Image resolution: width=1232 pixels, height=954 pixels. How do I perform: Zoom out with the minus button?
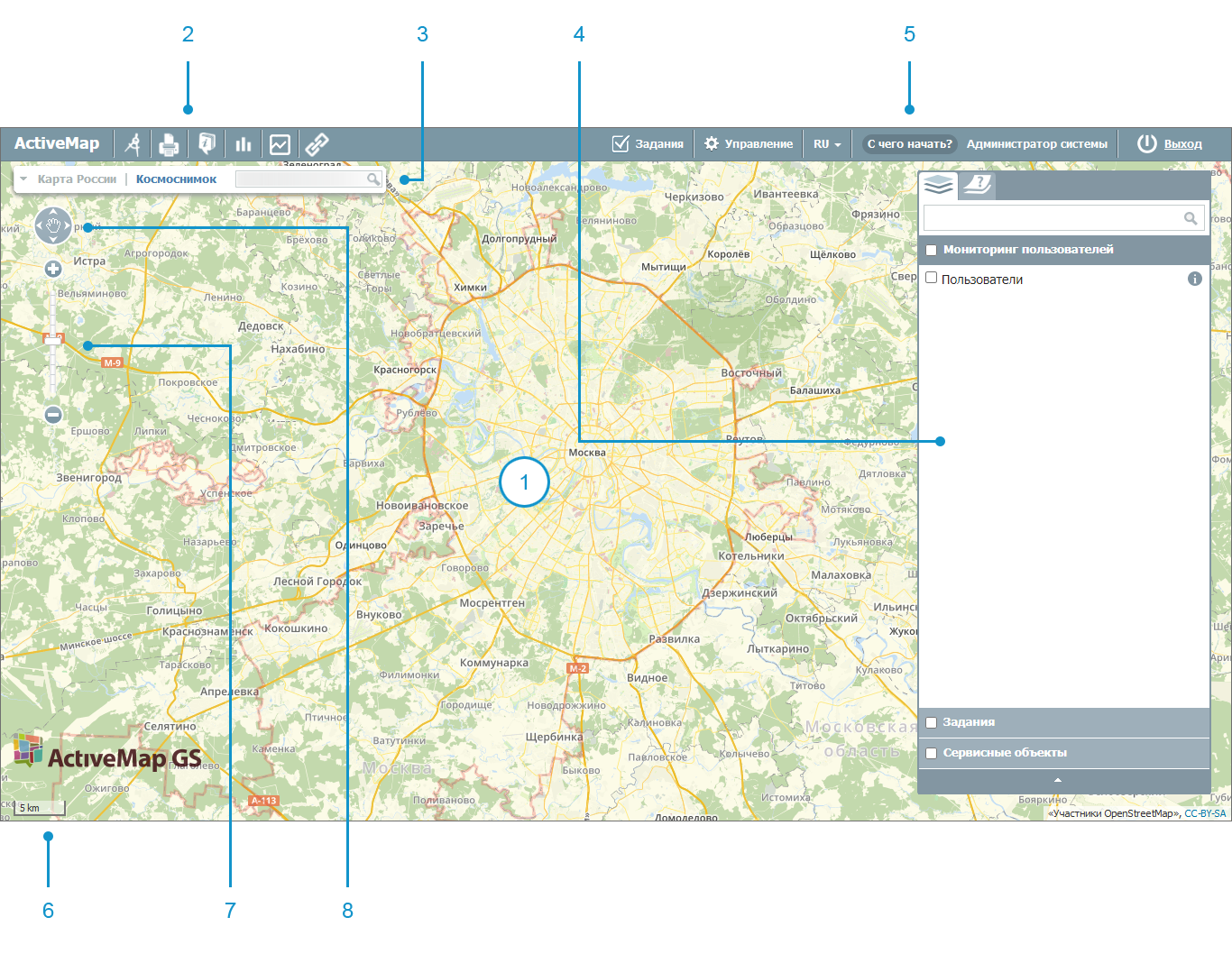53,415
